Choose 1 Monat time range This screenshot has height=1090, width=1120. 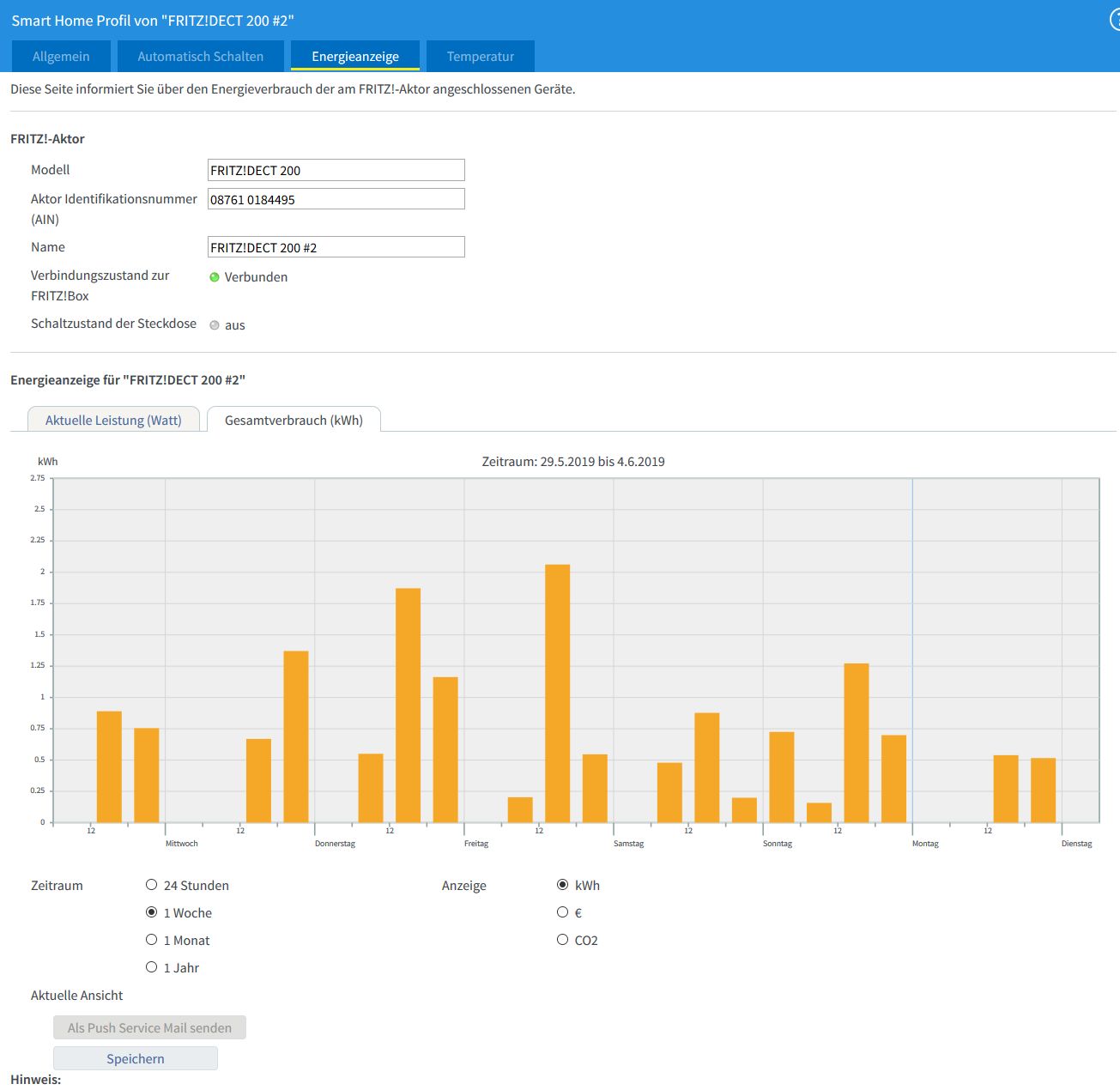(x=152, y=940)
